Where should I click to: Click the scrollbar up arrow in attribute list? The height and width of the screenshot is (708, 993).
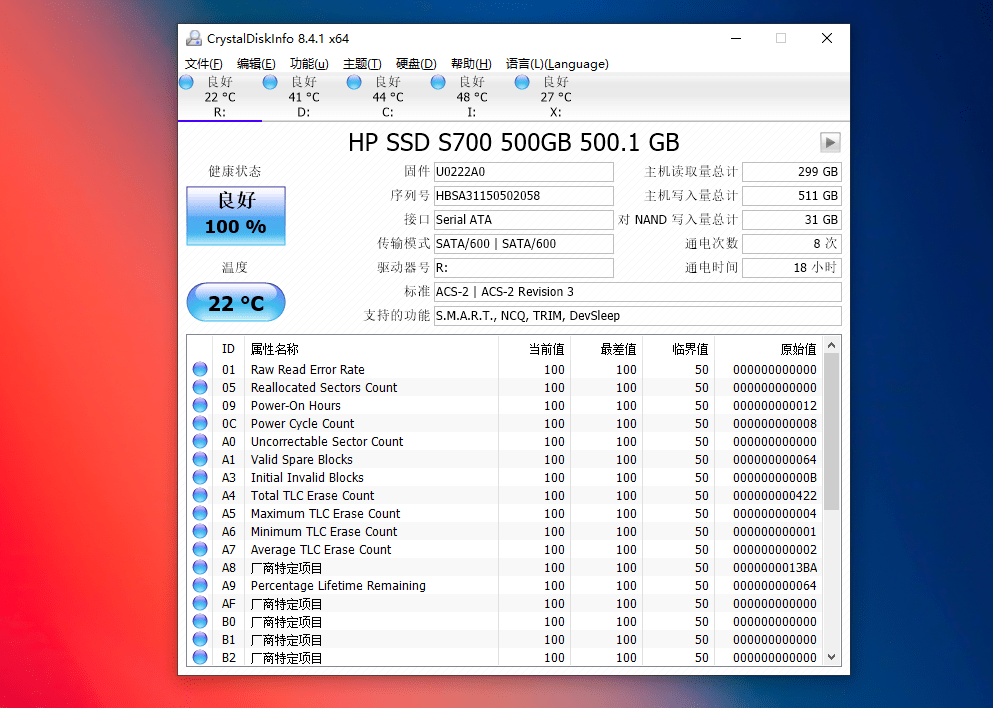click(832, 345)
